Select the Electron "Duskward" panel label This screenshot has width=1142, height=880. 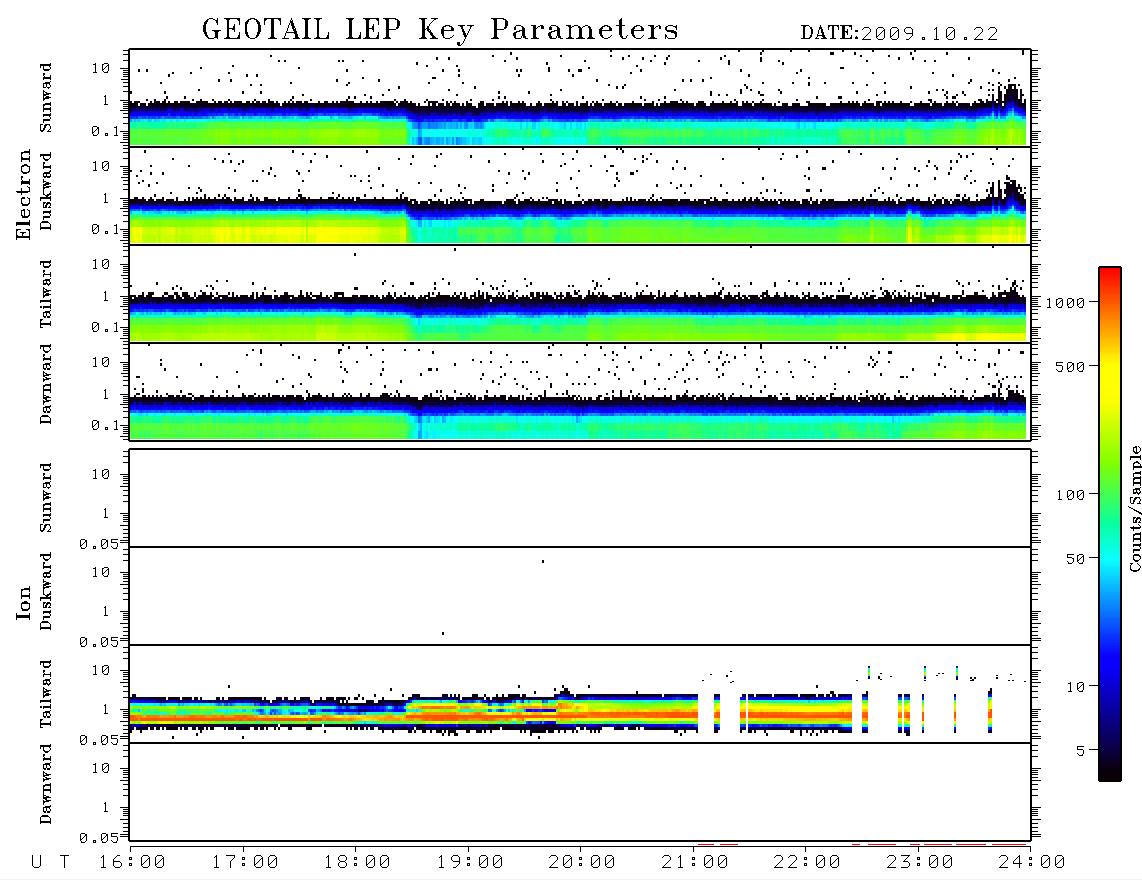tap(46, 192)
